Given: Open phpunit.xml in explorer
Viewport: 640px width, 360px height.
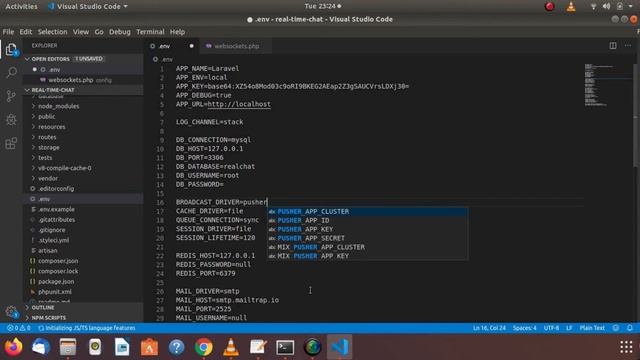Looking at the screenshot, I should pyautogui.click(x=55, y=292).
